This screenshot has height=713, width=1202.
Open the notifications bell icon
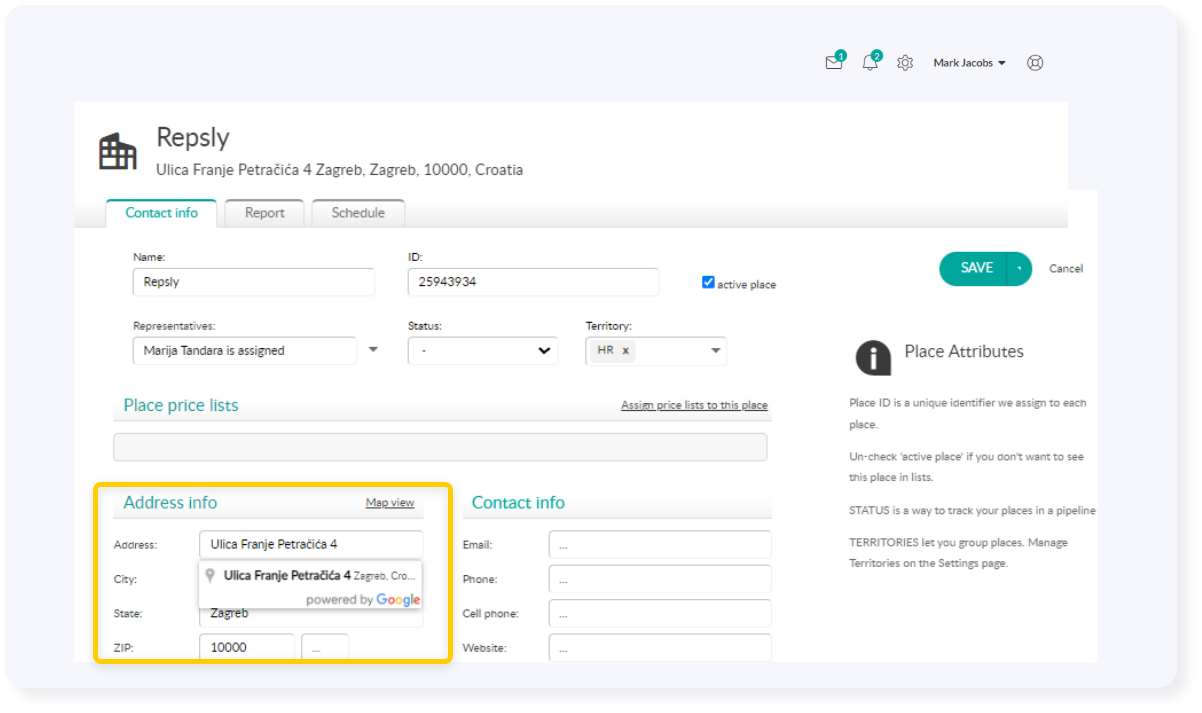pos(870,62)
